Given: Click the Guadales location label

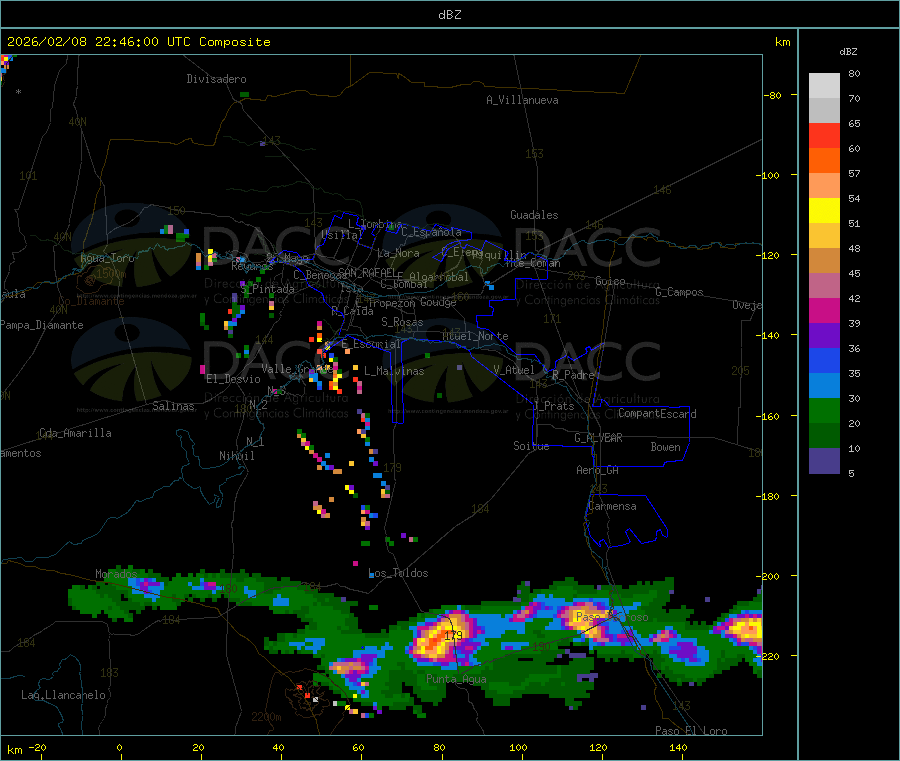Looking at the screenshot, I should (534, 215).
